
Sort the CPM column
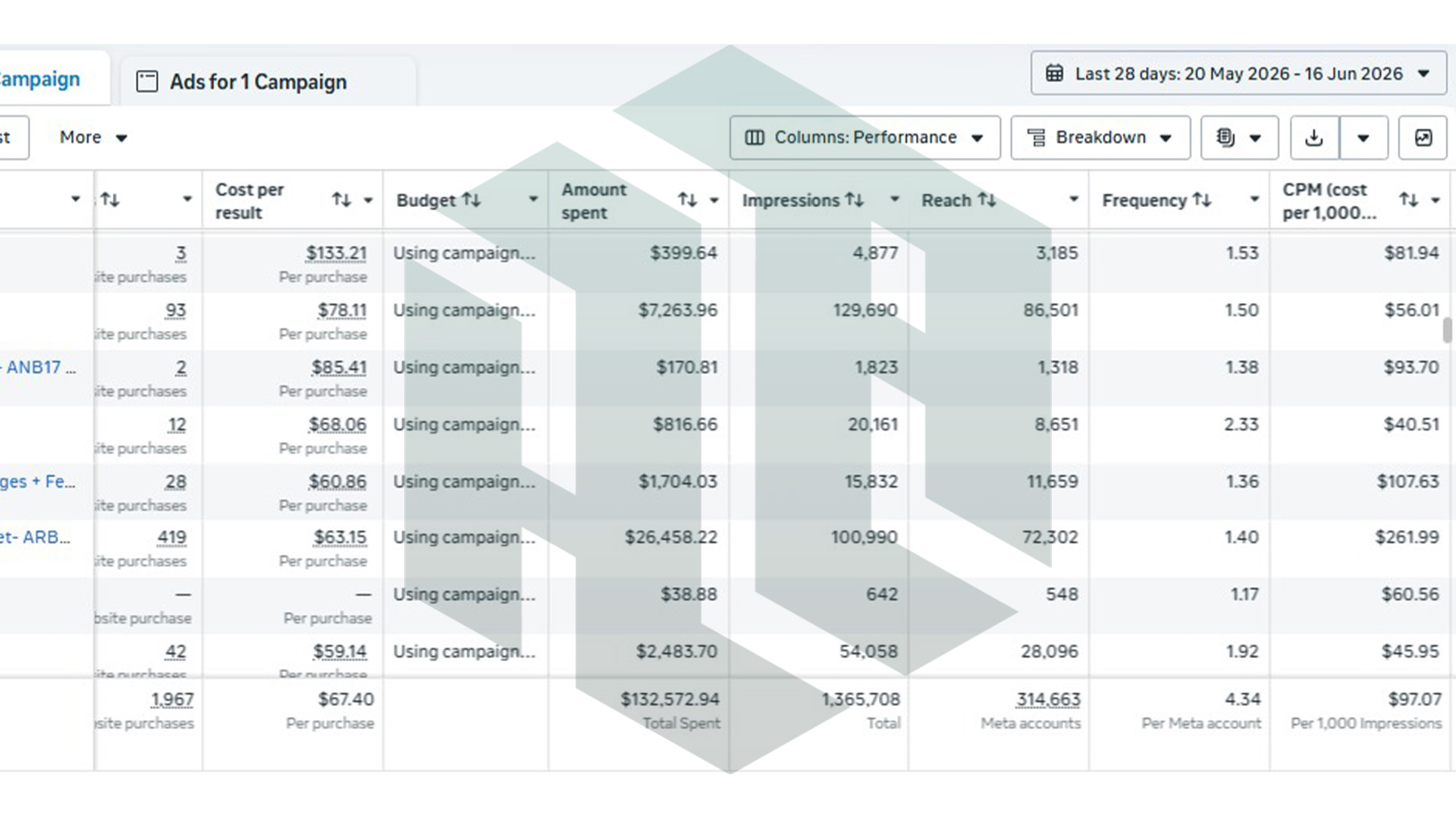[1408, 199]
